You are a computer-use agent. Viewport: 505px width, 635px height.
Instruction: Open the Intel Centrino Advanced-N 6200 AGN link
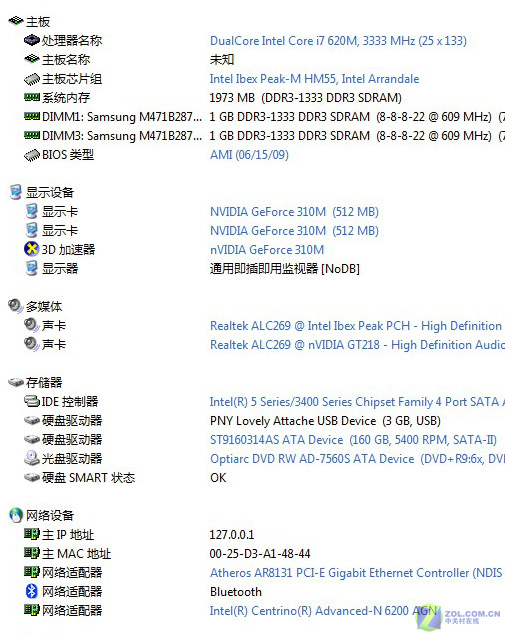pos(323,611)
